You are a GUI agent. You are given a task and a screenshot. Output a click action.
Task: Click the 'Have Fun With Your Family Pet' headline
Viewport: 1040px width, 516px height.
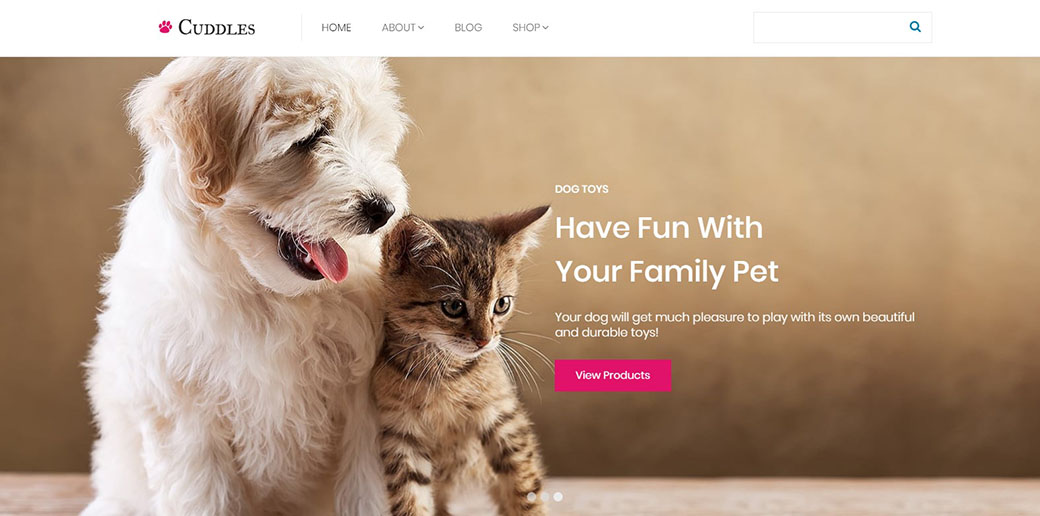[x=667, y=250]
